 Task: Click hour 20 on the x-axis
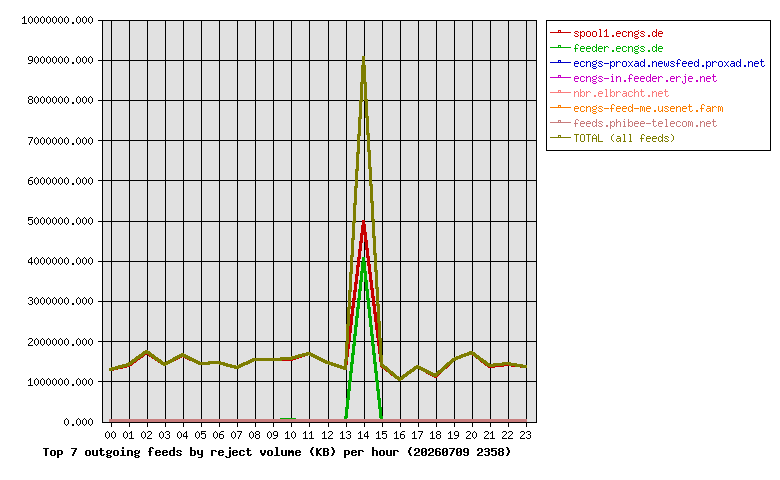[x=471, y=435]
